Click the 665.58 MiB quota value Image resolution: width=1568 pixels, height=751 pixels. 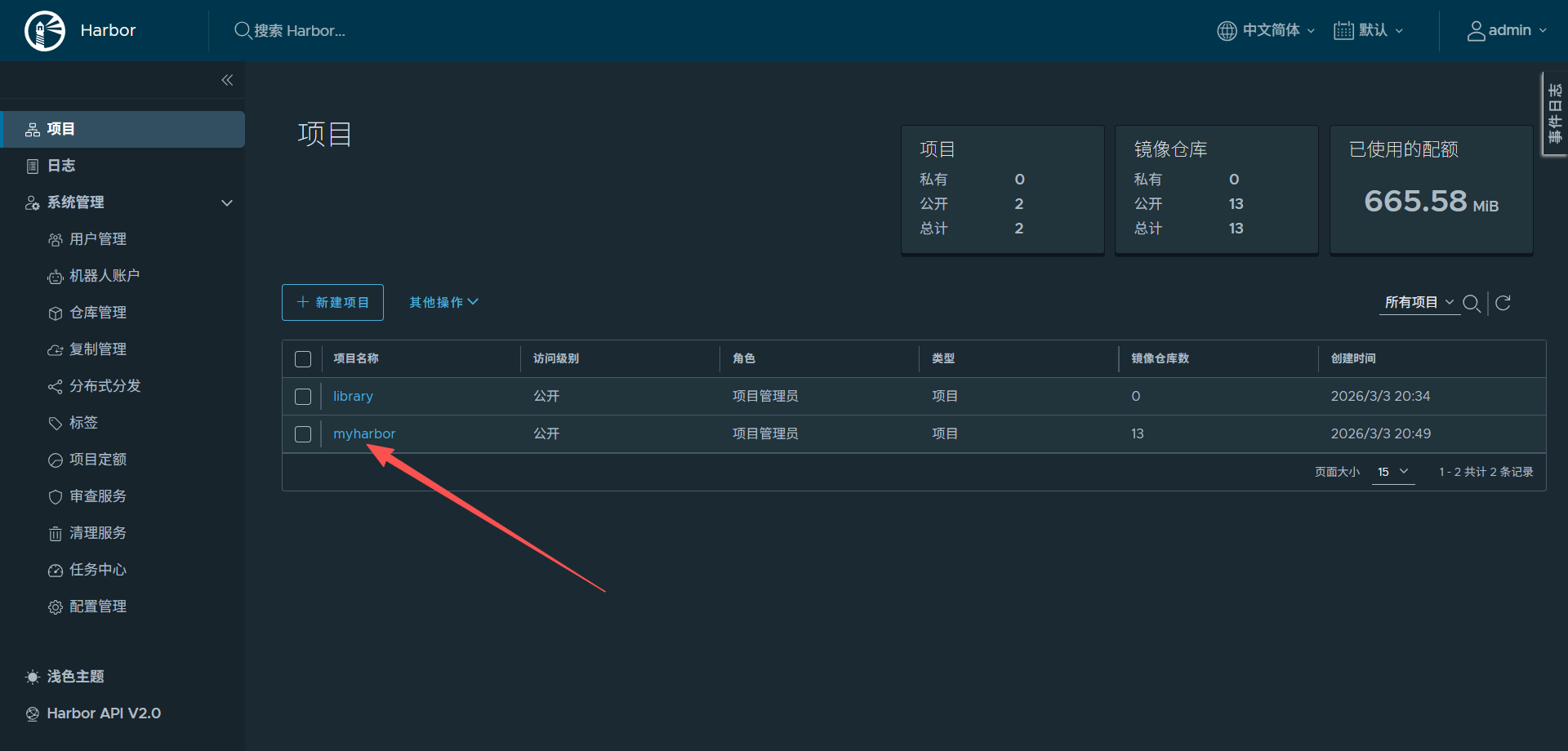(1431, 201)
